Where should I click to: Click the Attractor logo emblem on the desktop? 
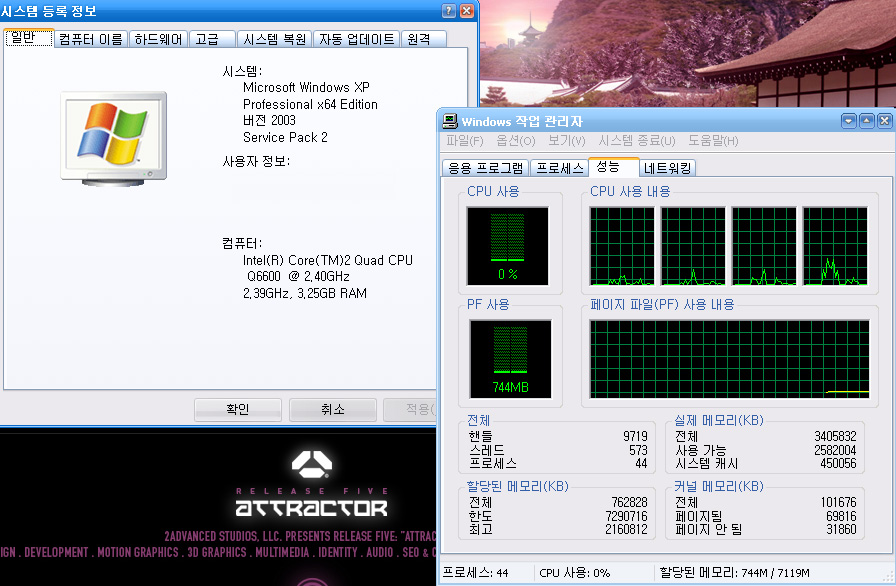pos(311,464)
